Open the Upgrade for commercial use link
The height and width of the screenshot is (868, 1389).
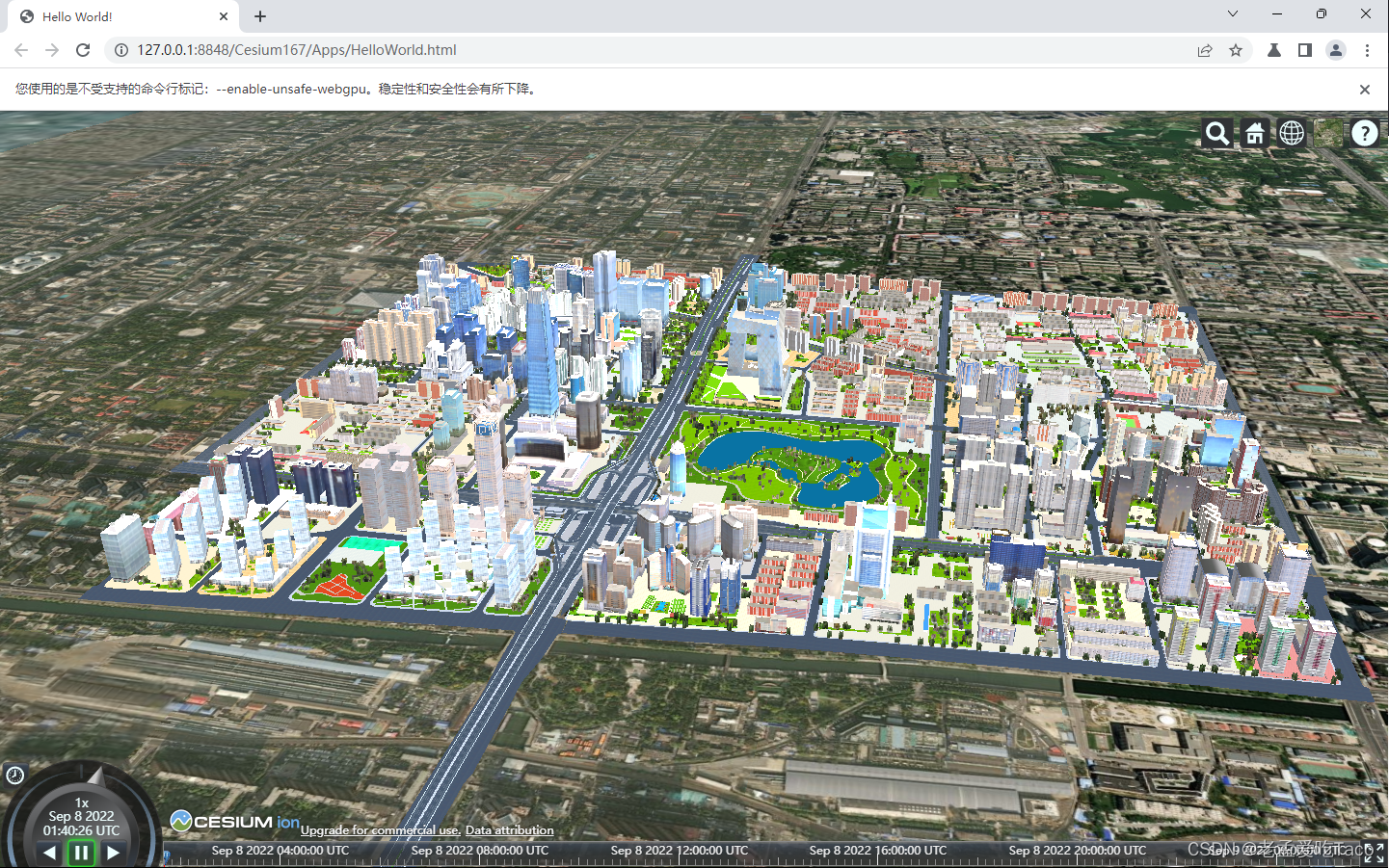click(381, 830)
